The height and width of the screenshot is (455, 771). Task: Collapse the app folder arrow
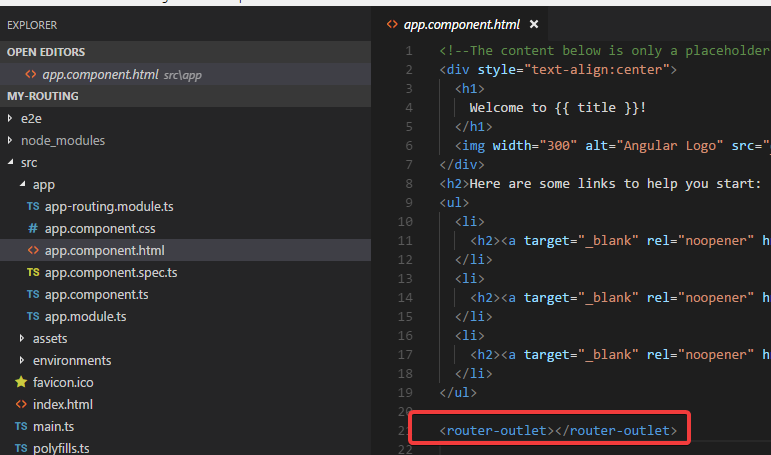pyautogui.click(x=23, y=184)
